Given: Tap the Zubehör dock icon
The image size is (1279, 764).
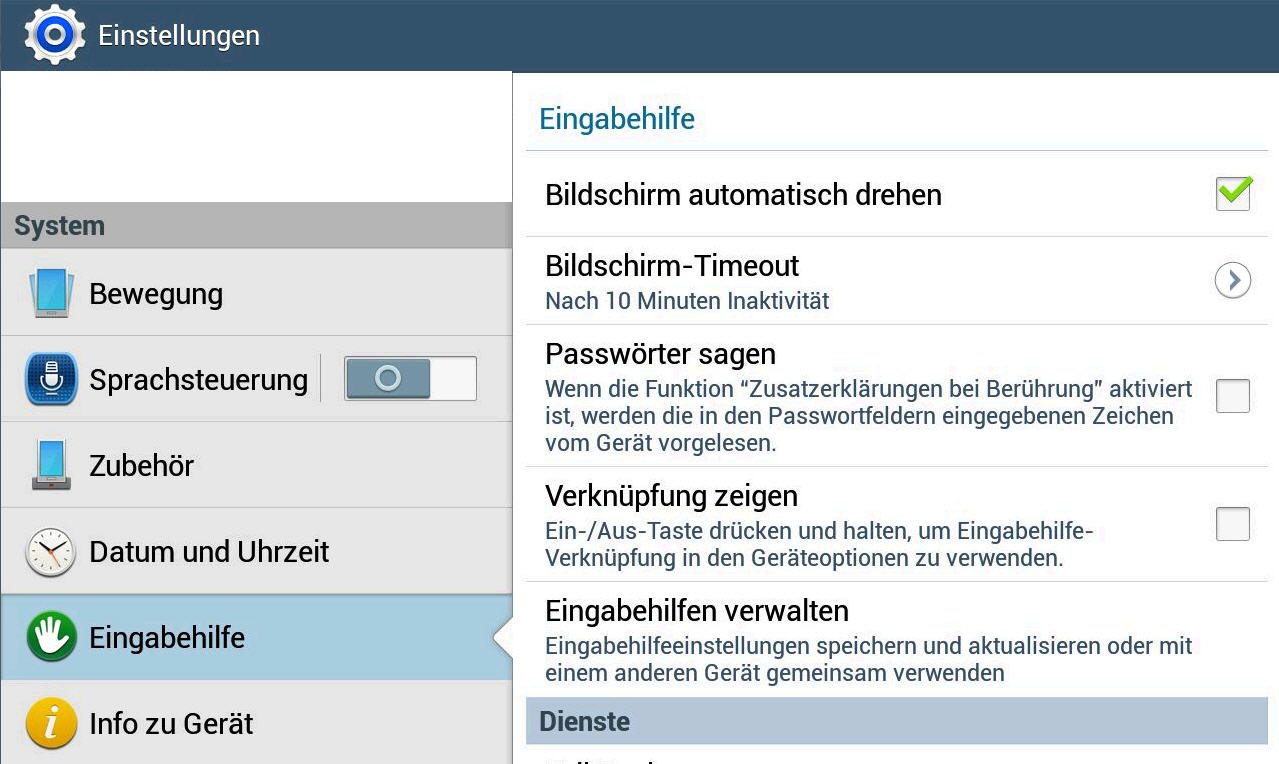Looking at the screenshot, I should [x=51, y=465].
